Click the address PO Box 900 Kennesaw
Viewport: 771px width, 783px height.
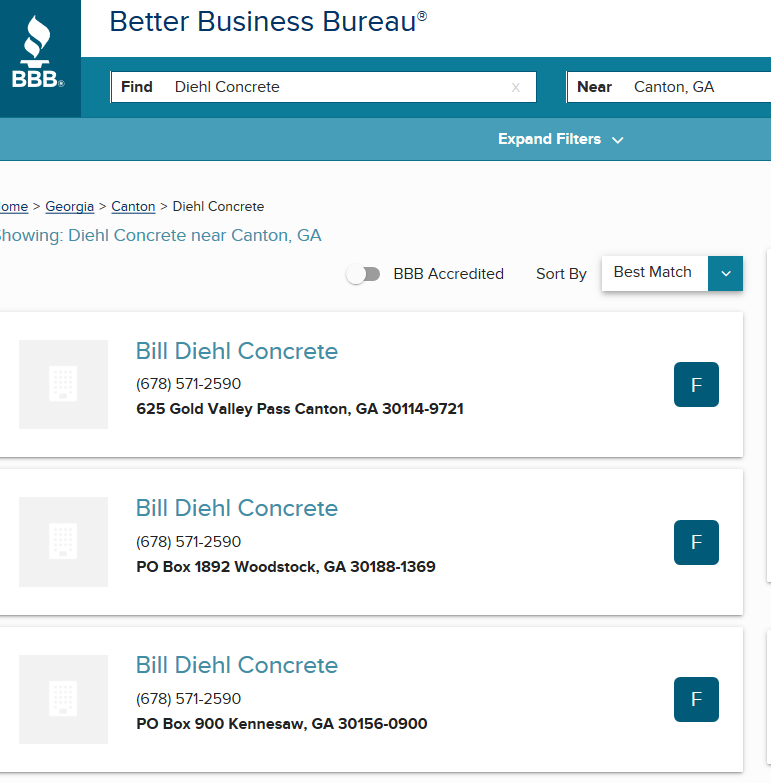[x=282, y=724]
